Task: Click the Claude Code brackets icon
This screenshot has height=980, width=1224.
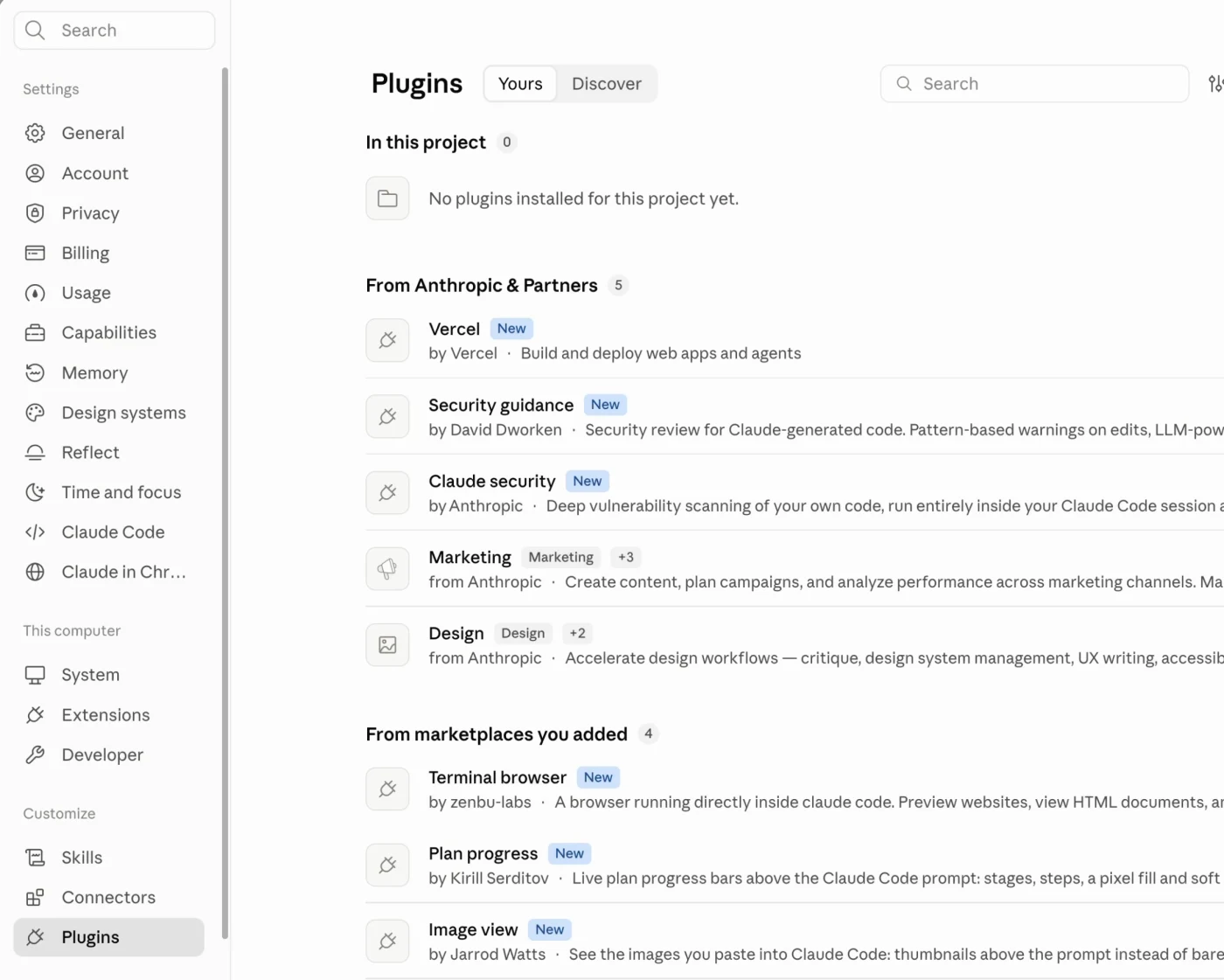Action: (x=35, y=532)
